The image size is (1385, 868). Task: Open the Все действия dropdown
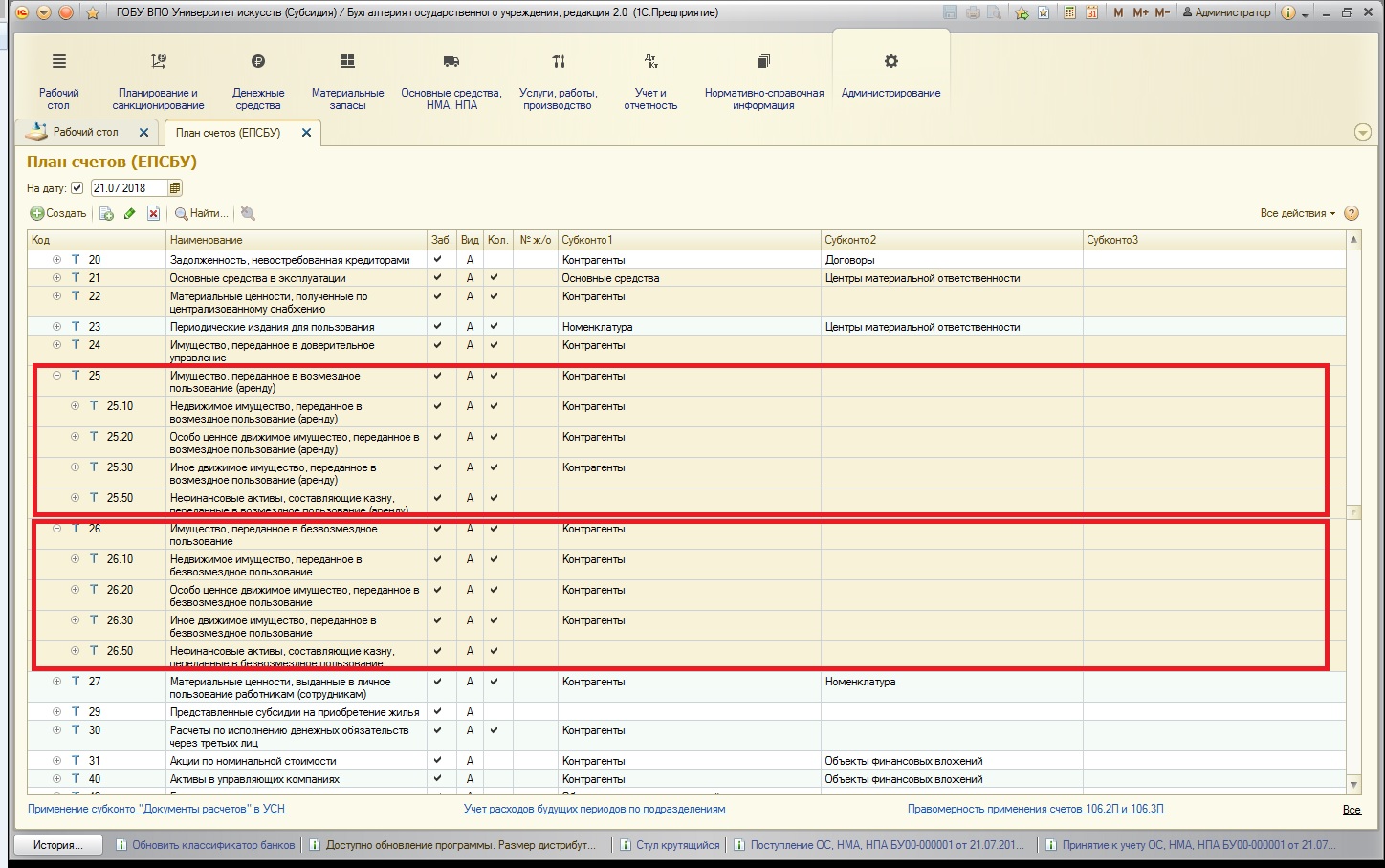pyautogui.click(x=1296, y=213)
